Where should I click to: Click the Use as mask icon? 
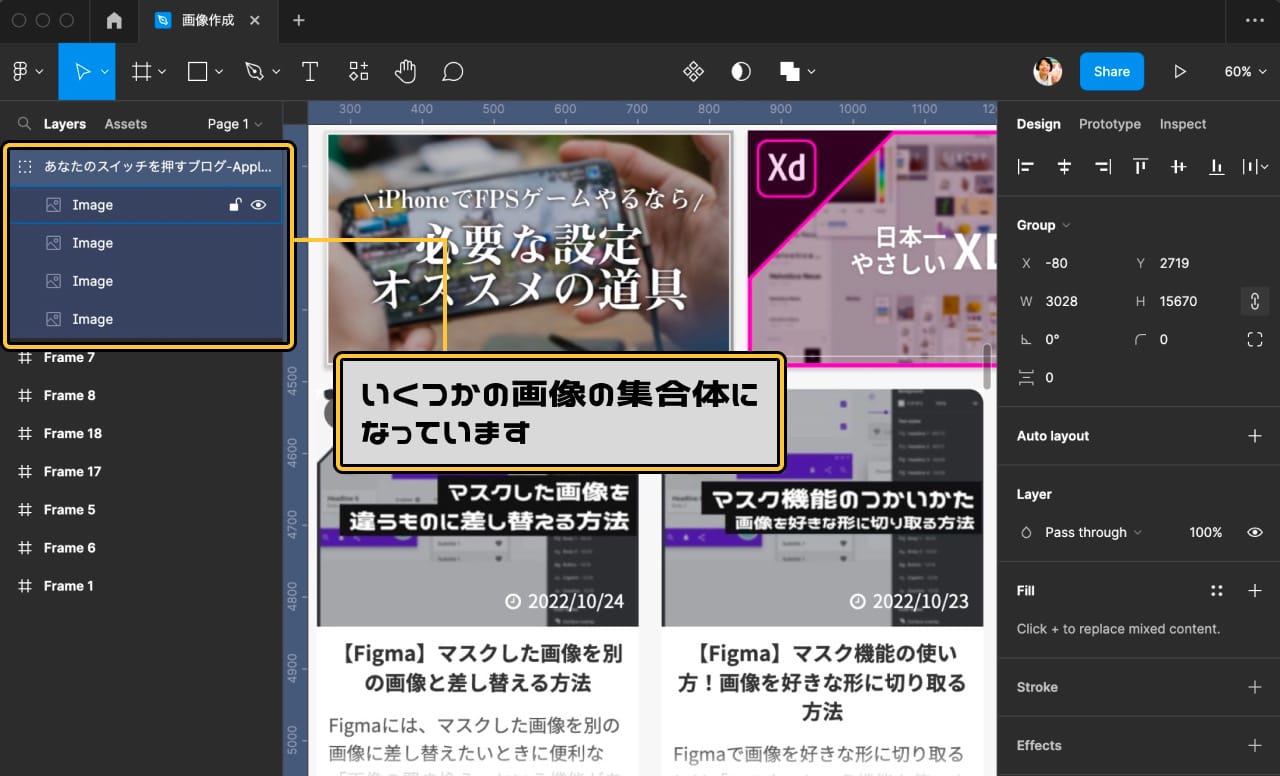point(741,72)
